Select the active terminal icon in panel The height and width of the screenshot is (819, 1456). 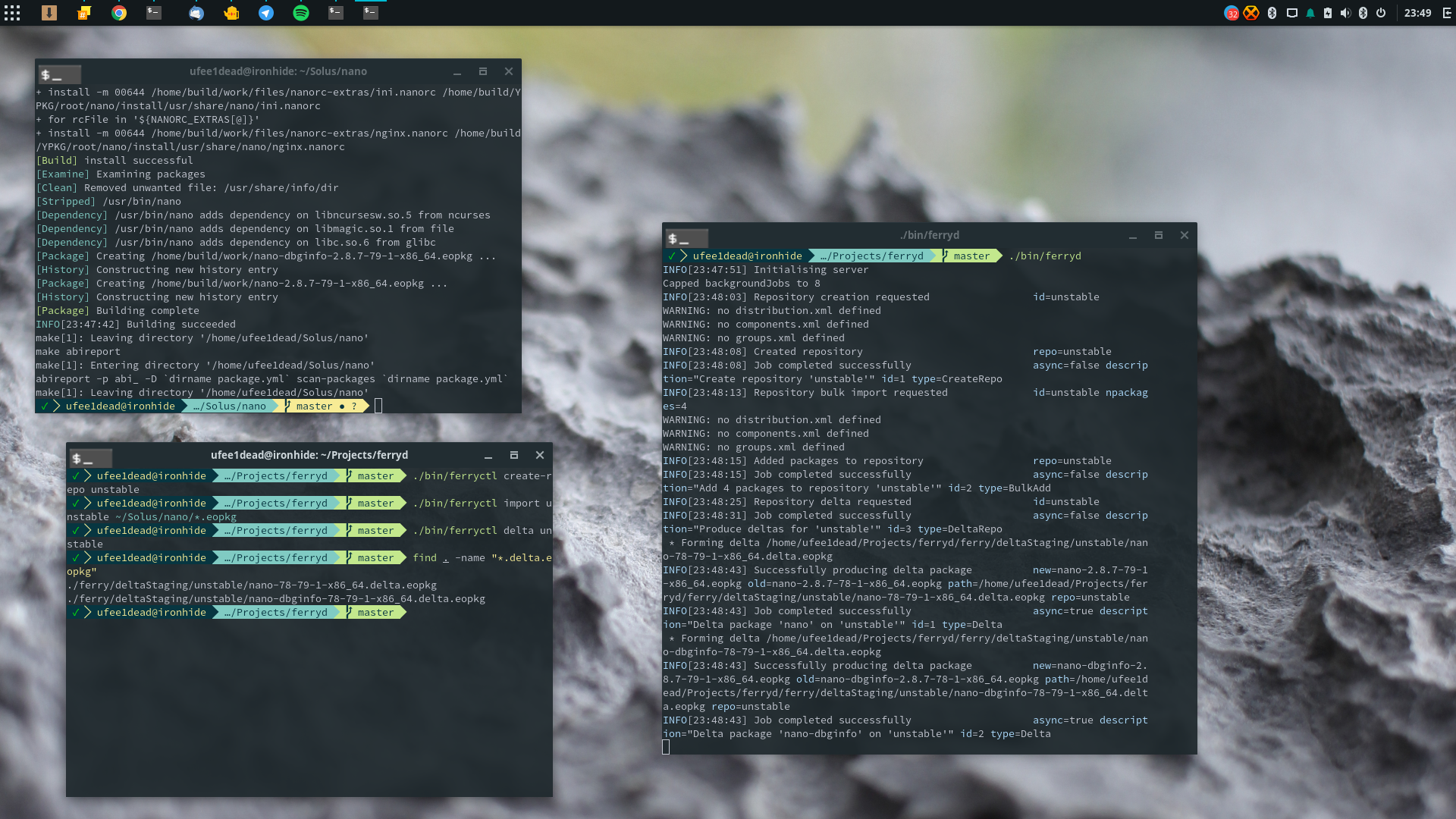[371, 13]
